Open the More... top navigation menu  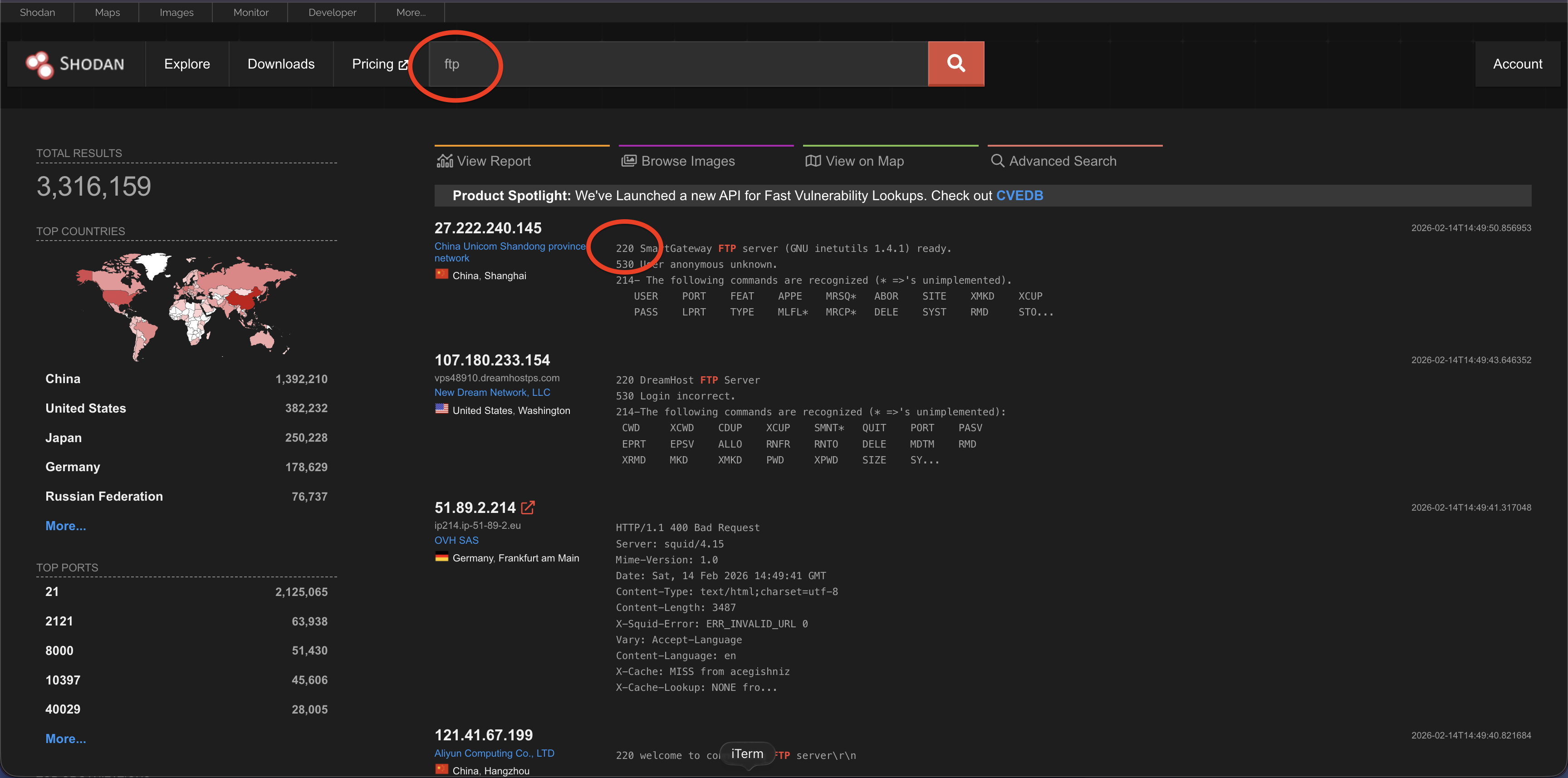(411, 12)
